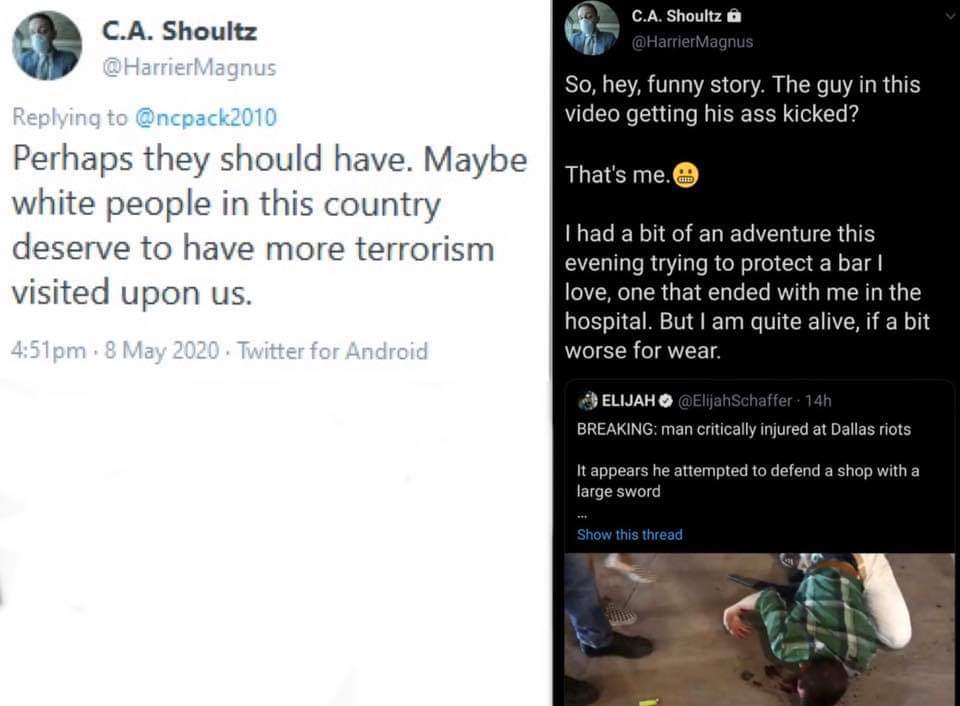Click the quoted tweet's 14h timestamp

pos(818,401)
